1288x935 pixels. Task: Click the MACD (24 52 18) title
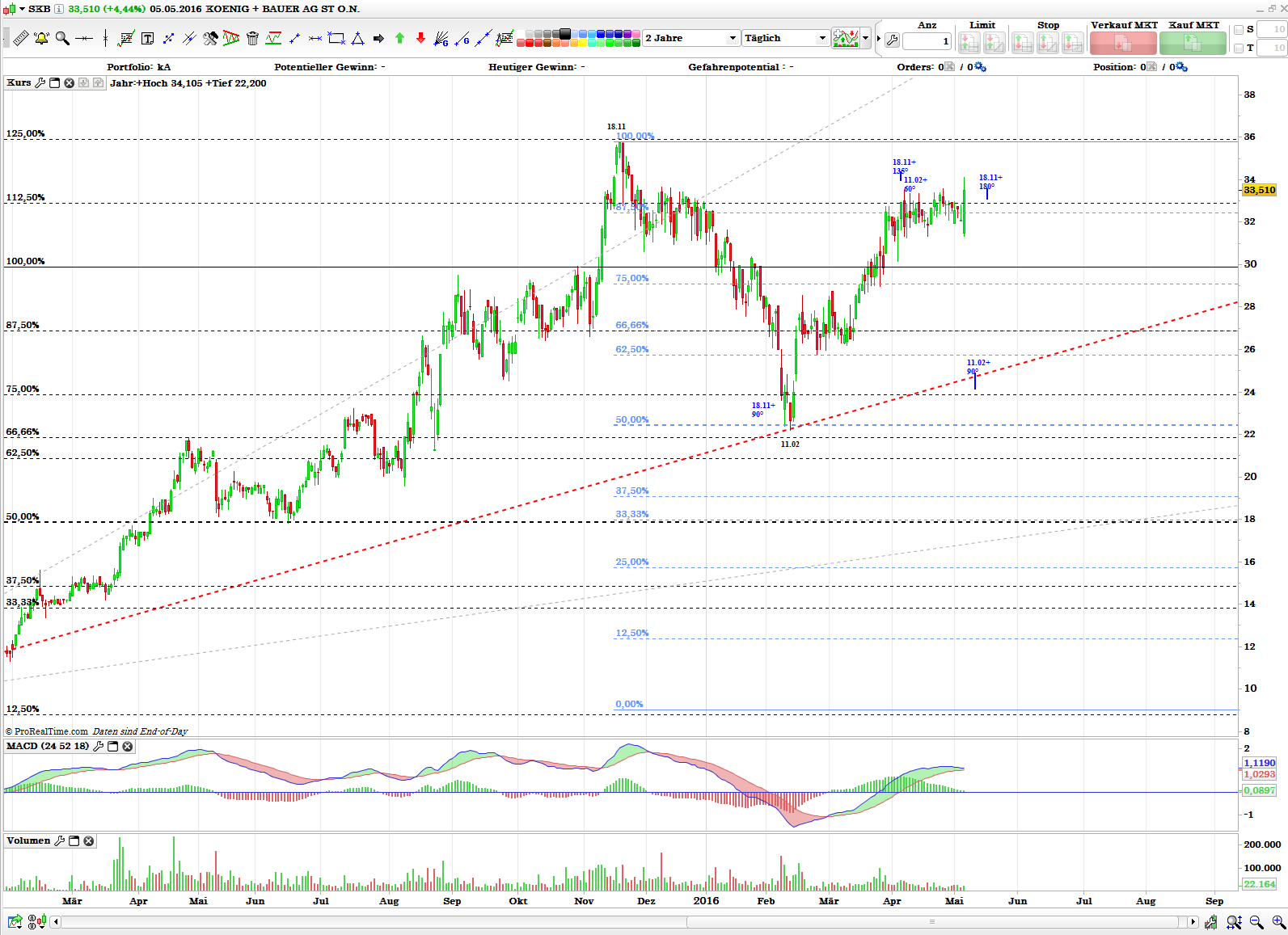click(x=48, y=746)
